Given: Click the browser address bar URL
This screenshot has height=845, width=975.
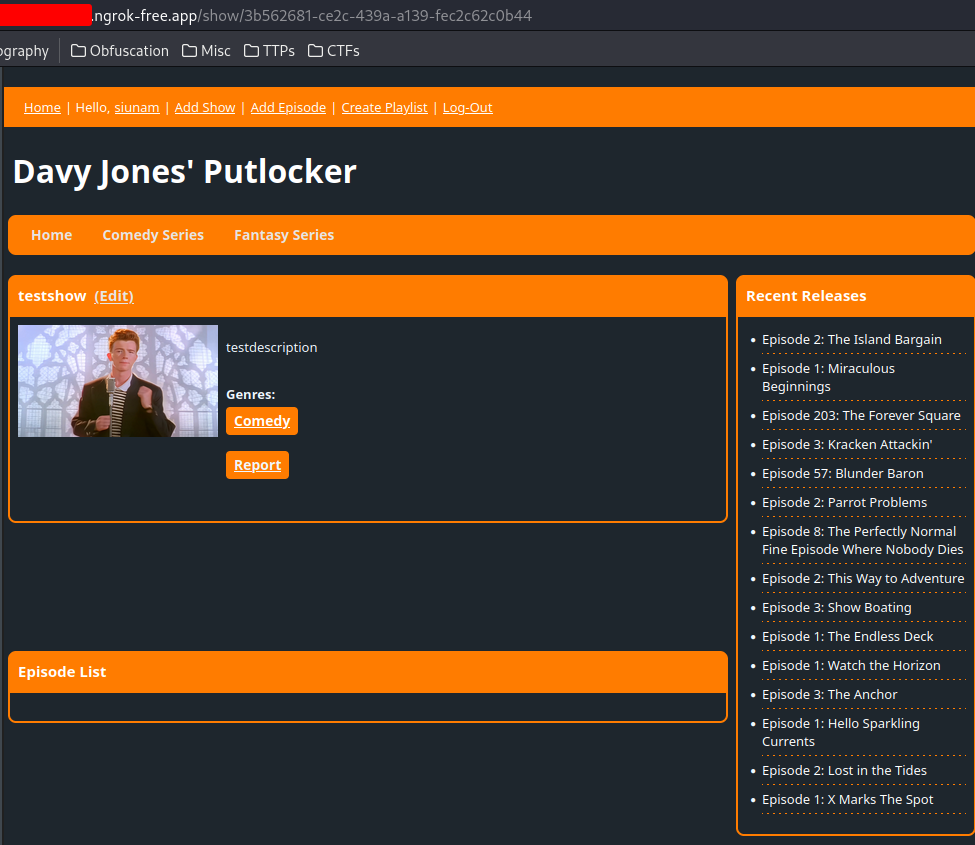Looking at the screenshot, I should (x=311, y=16).
